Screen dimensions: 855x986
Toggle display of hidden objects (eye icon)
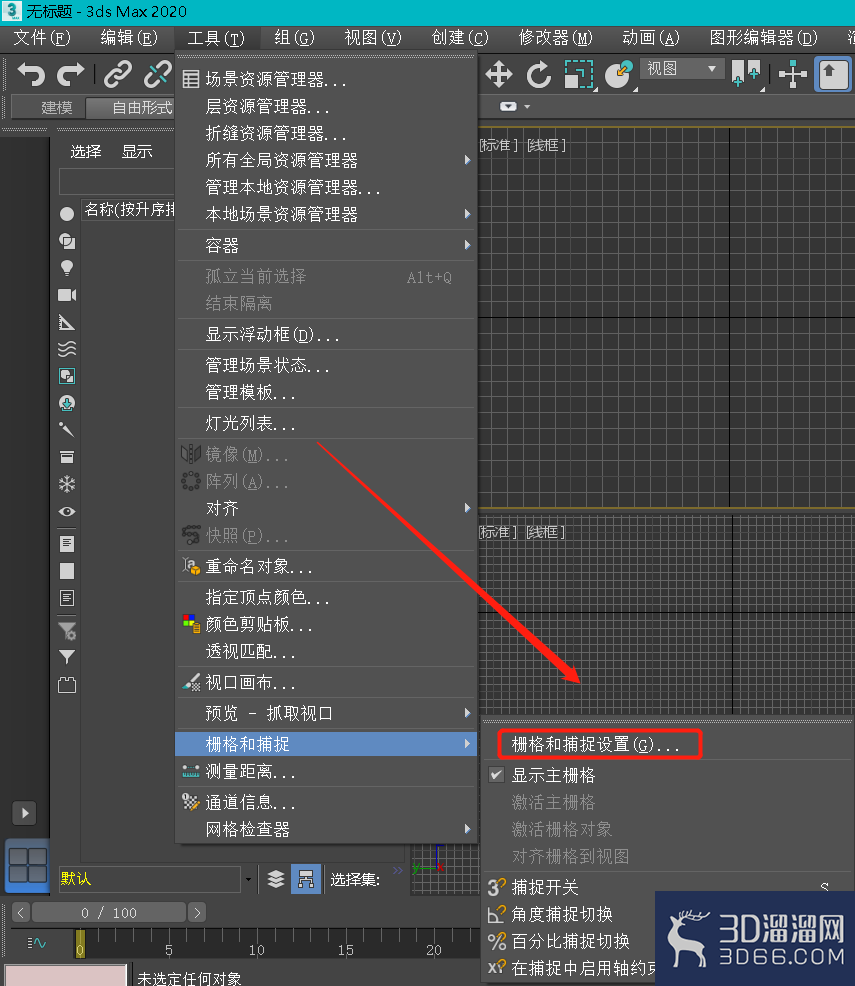[x=67, y=511]
